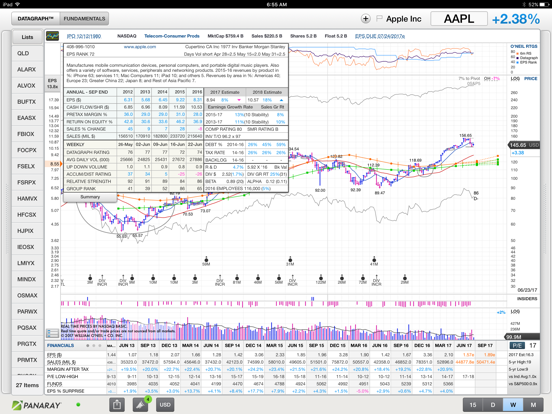552x414 pixels.
Task: Select IEOSX in the symbol list
Action: click(27, 247)
